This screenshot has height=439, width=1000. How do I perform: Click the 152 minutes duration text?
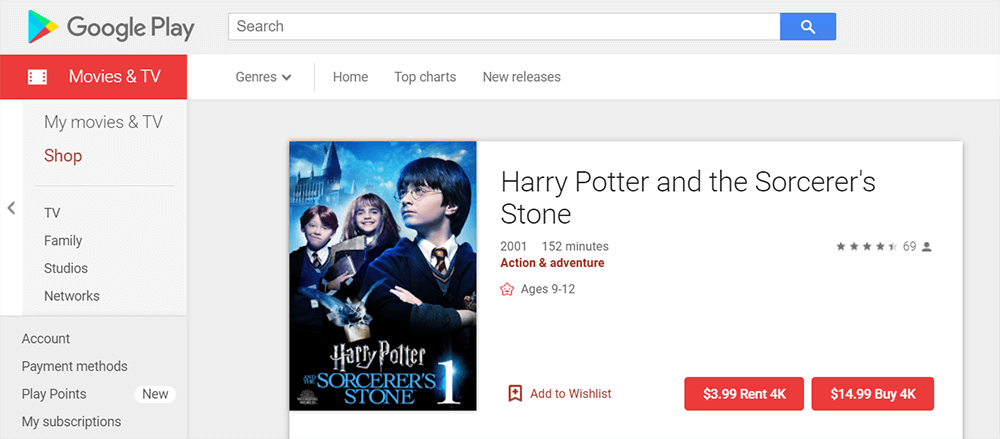coord(575,246)
